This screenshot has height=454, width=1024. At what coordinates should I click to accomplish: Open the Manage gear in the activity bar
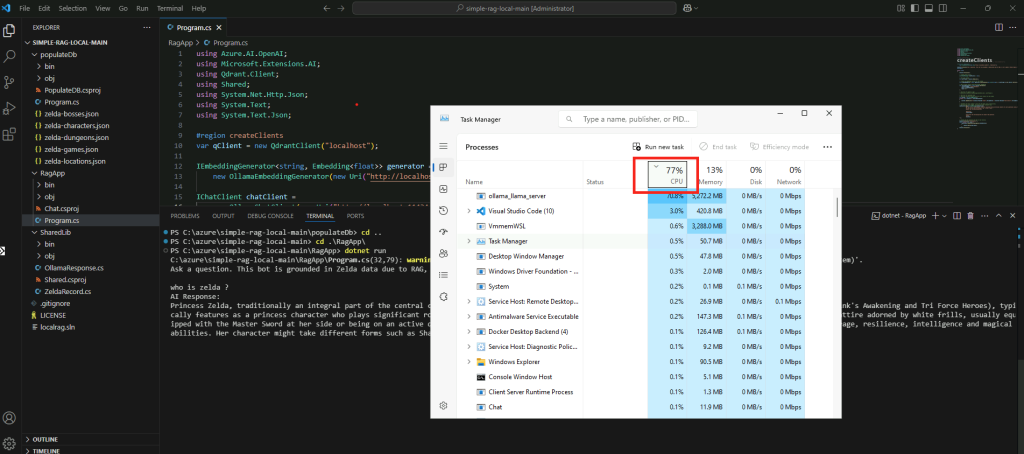tap(9, 444)
